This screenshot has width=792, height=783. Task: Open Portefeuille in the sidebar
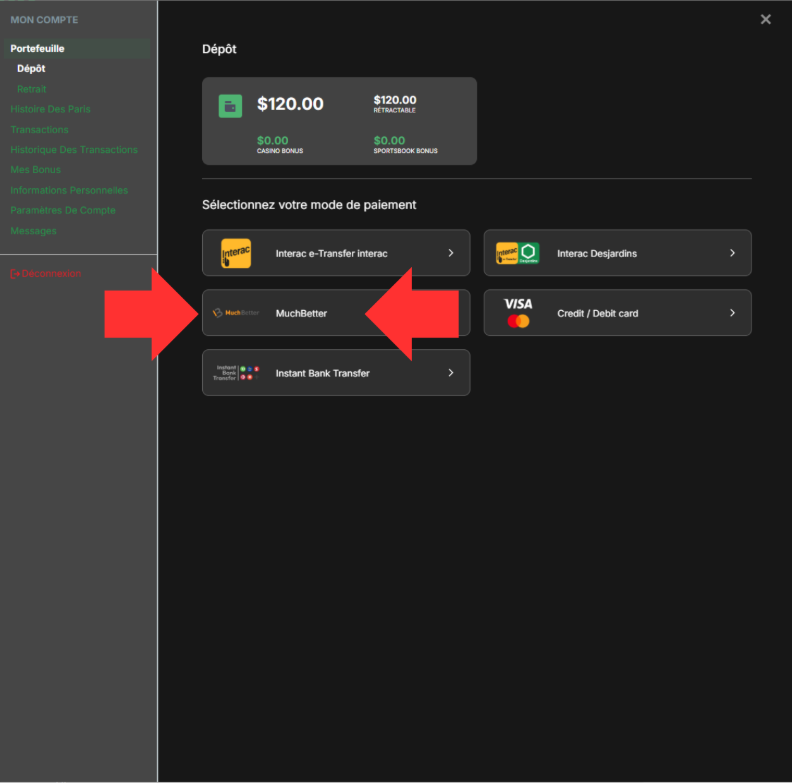click(37, 48)
